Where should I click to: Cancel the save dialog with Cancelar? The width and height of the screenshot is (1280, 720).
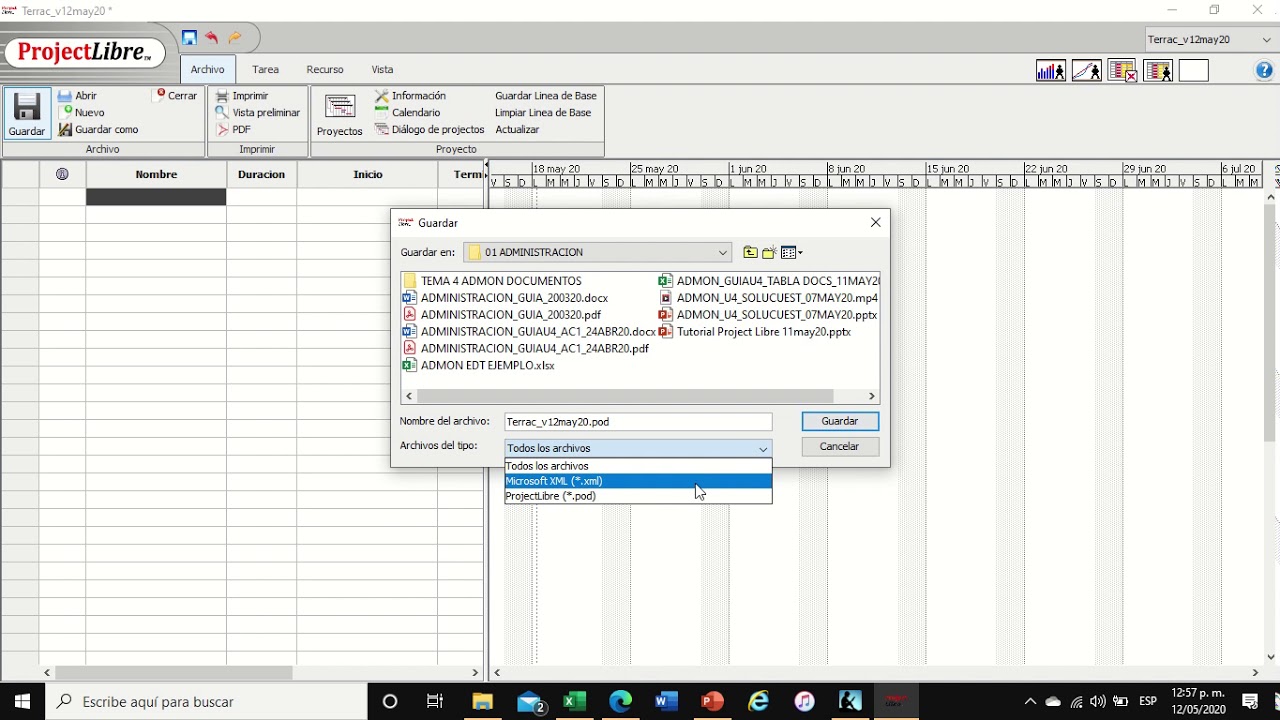(840, 447)
